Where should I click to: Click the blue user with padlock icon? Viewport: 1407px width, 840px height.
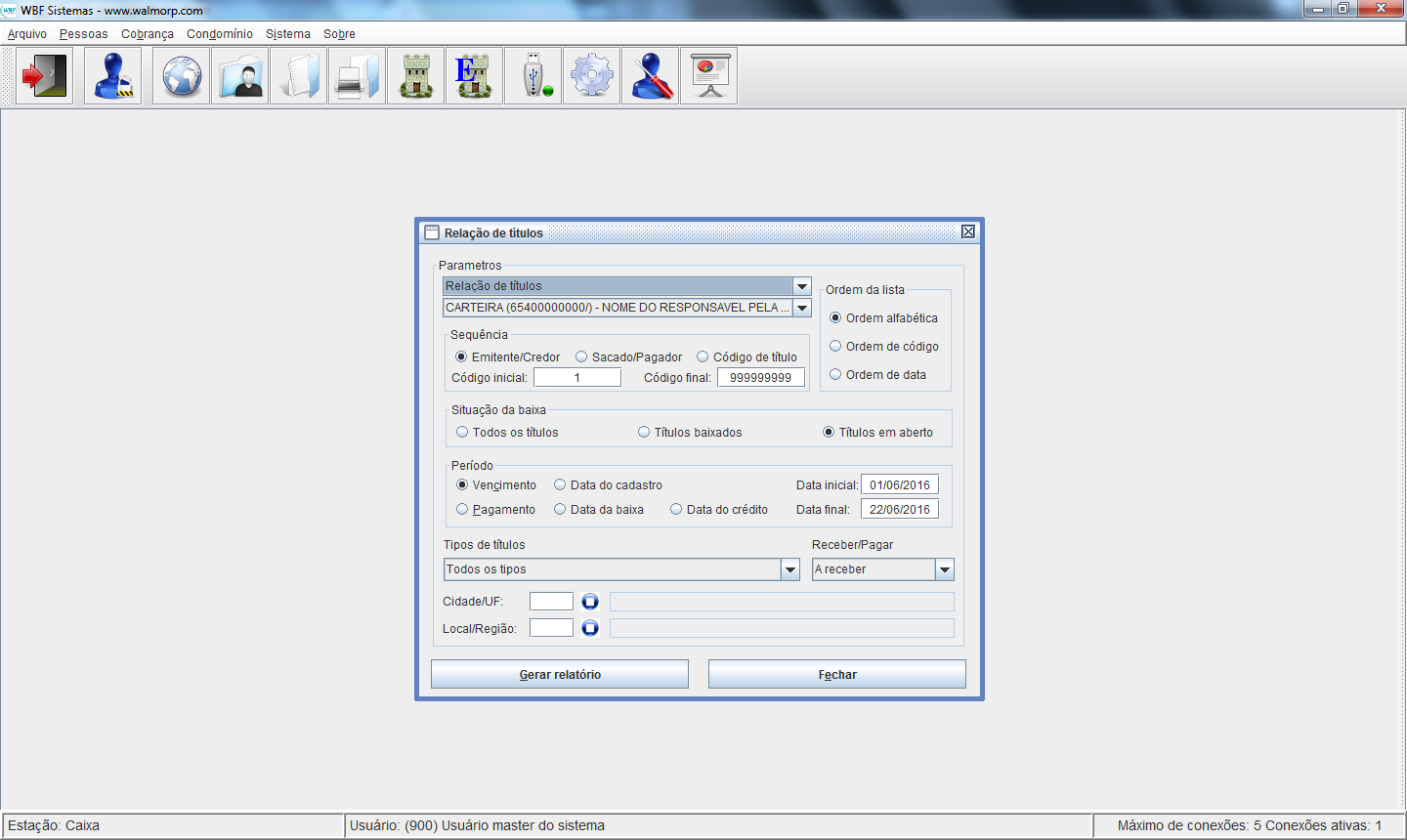tap(113, 76)
